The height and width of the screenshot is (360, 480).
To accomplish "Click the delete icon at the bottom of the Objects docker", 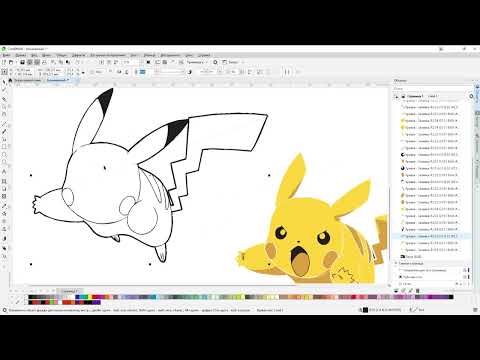I will tap(418, 291).
